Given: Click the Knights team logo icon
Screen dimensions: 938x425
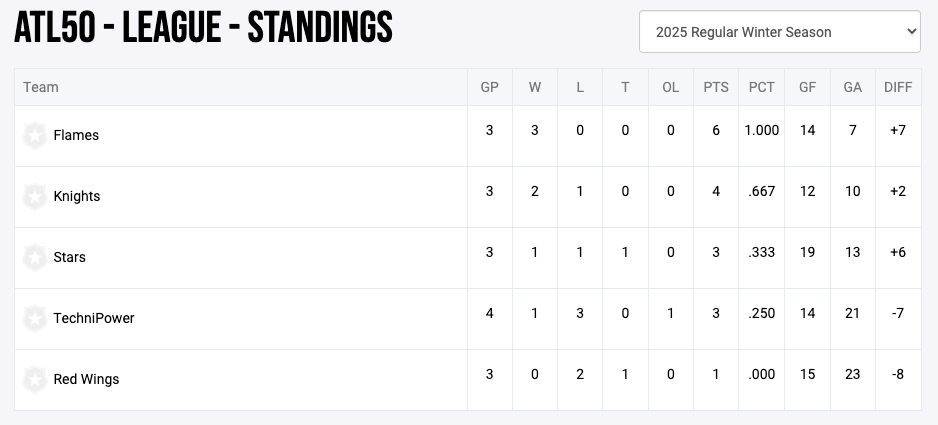Looking at the screenshot, I should 35,197.
